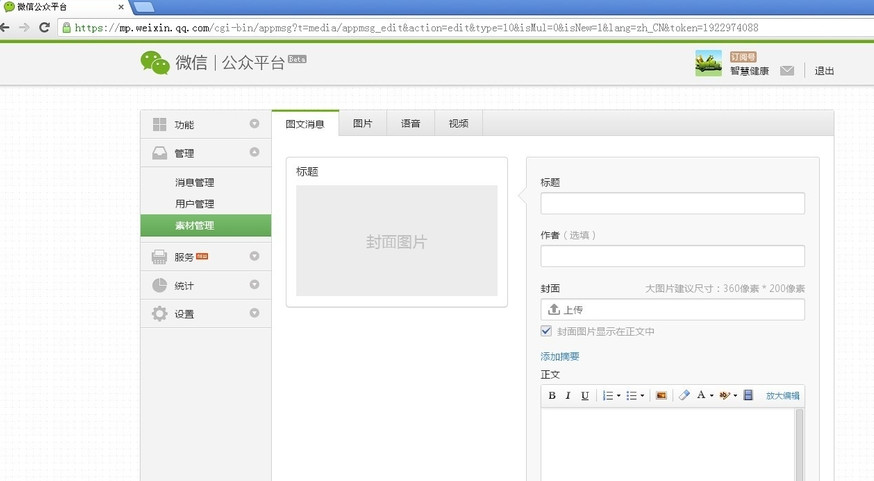Open the mail envelope icon in header

(x=787, y=71)
